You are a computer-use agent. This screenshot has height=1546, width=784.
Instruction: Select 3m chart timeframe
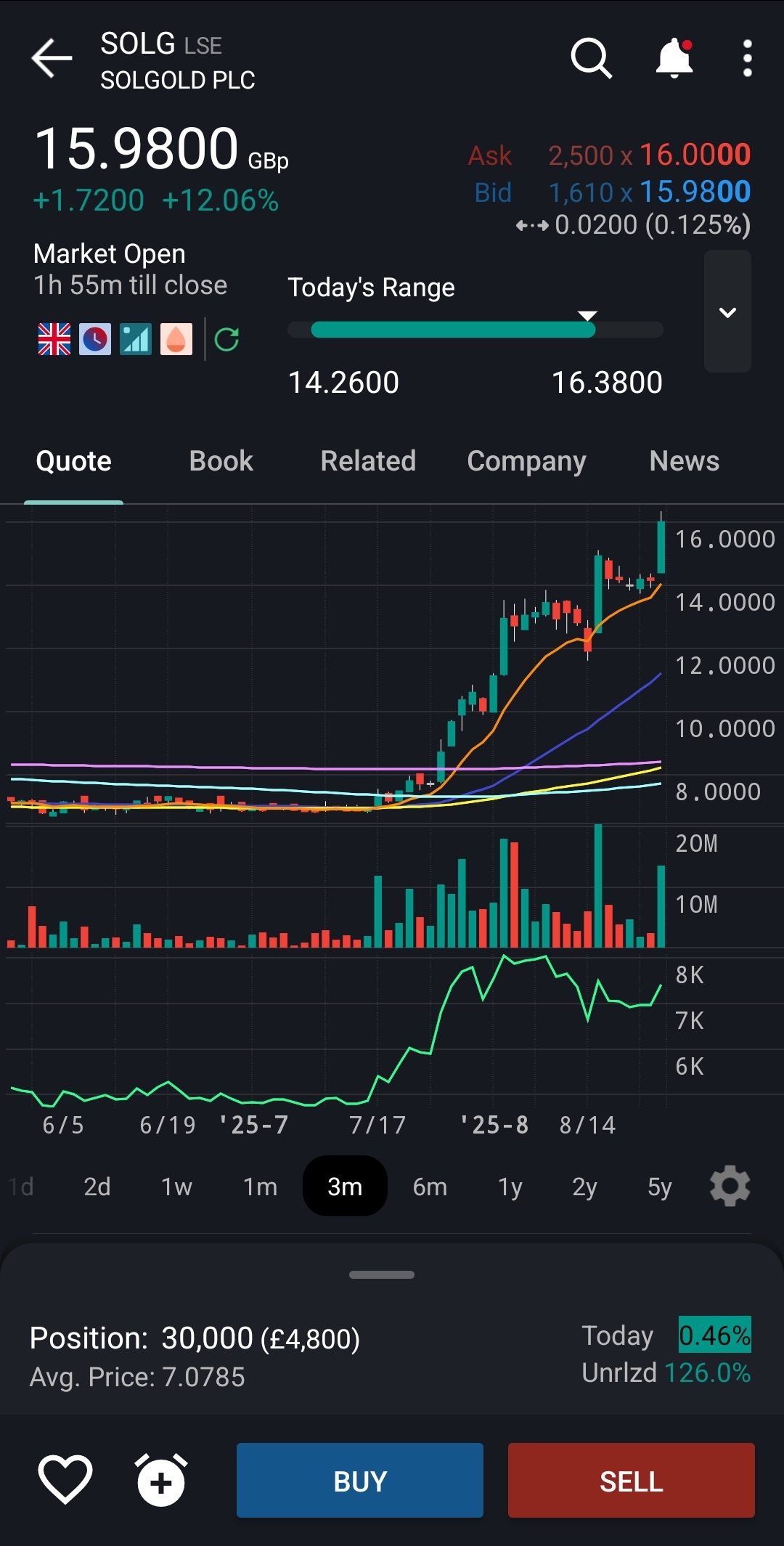point(345,1186)
